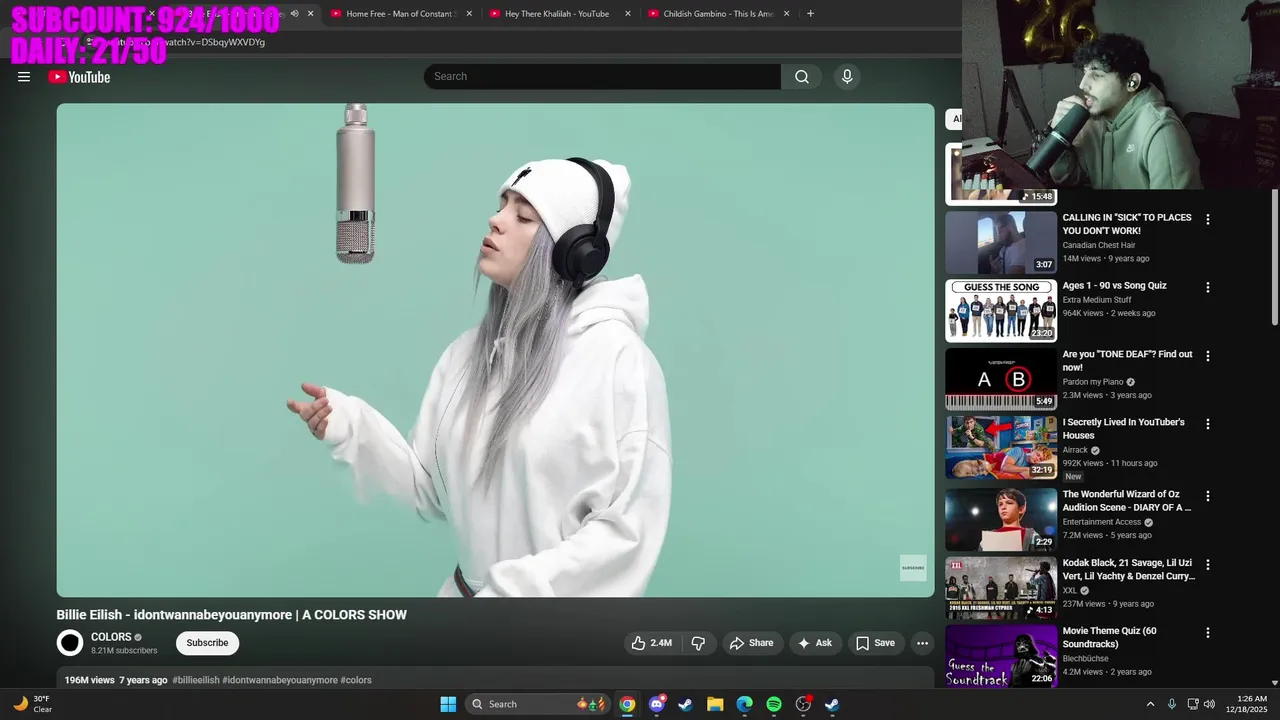Mute the active tab via speaker icon
This screenshot has width=1280, height=720.
point(294,14)
